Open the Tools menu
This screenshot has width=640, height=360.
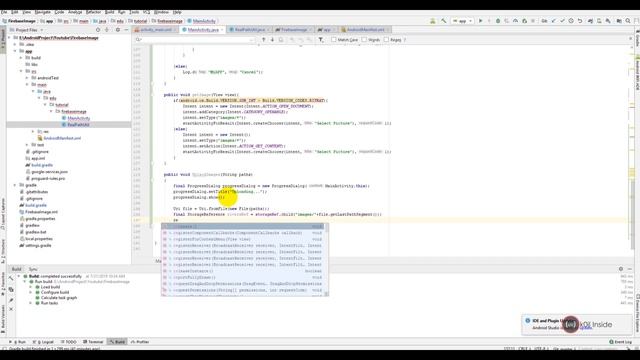pos(134,12)
